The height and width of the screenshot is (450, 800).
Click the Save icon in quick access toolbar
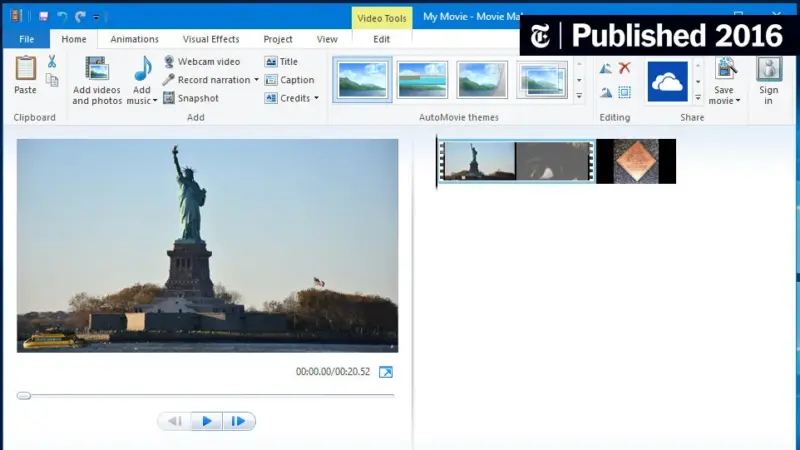pyautogui.click(x=43, y=16)
